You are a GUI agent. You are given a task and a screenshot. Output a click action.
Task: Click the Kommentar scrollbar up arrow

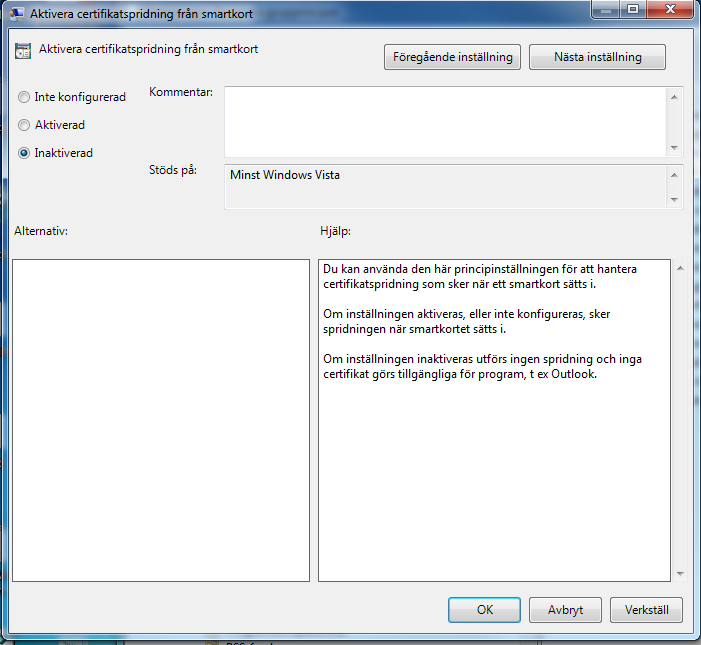coord(674,97)
